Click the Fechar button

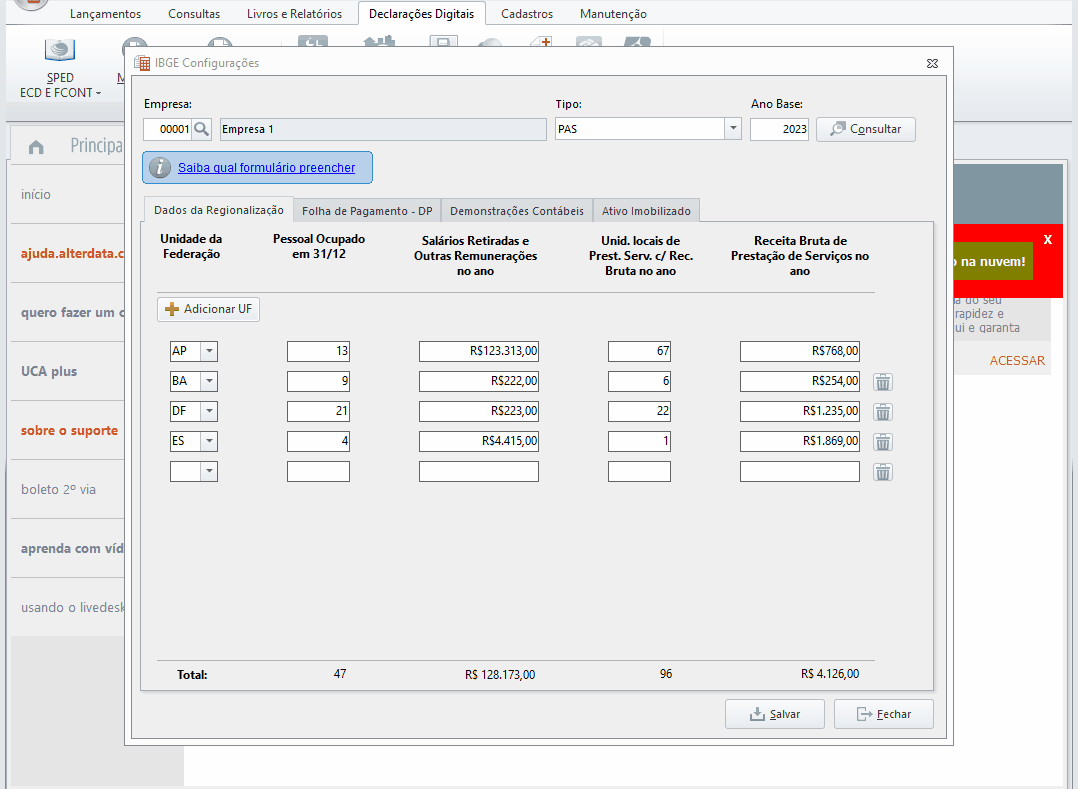coord(883,714)
